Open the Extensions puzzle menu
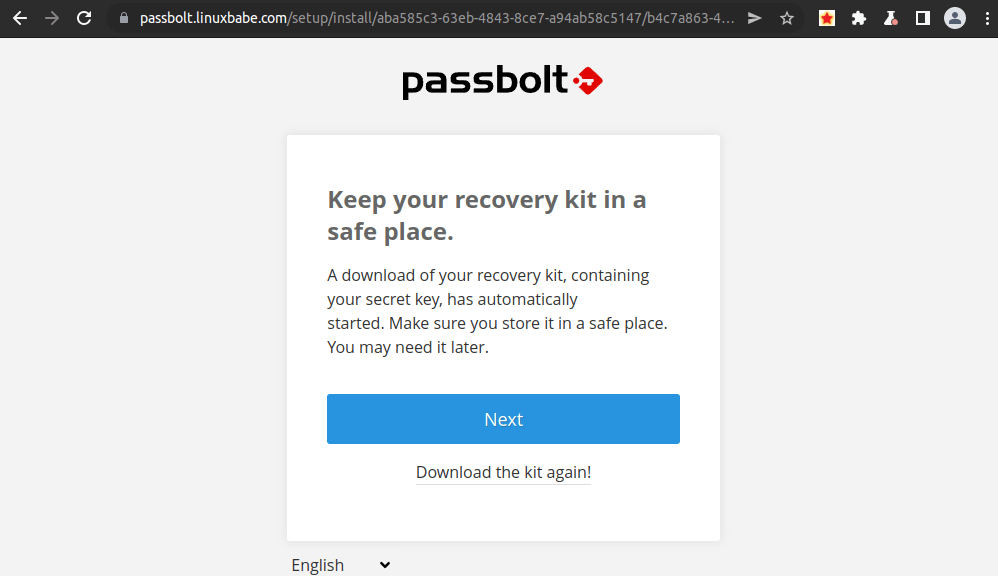The width and height of the screenshot is (998, 576). [x=859, y=18]
